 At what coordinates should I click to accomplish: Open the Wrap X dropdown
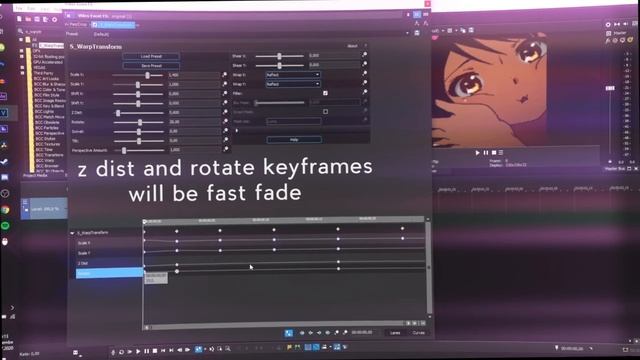click(x=293, y=75)
